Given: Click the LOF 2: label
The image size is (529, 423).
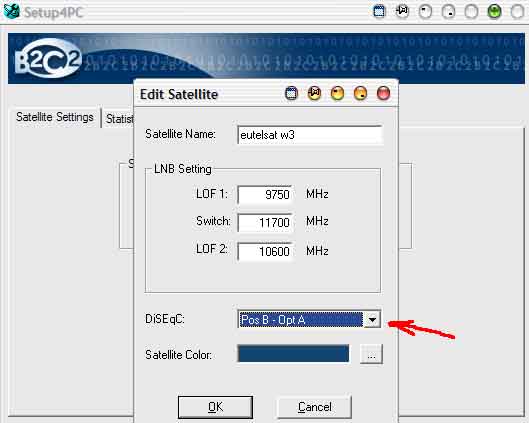Looking at the screenshot, I should pos(212,249).
